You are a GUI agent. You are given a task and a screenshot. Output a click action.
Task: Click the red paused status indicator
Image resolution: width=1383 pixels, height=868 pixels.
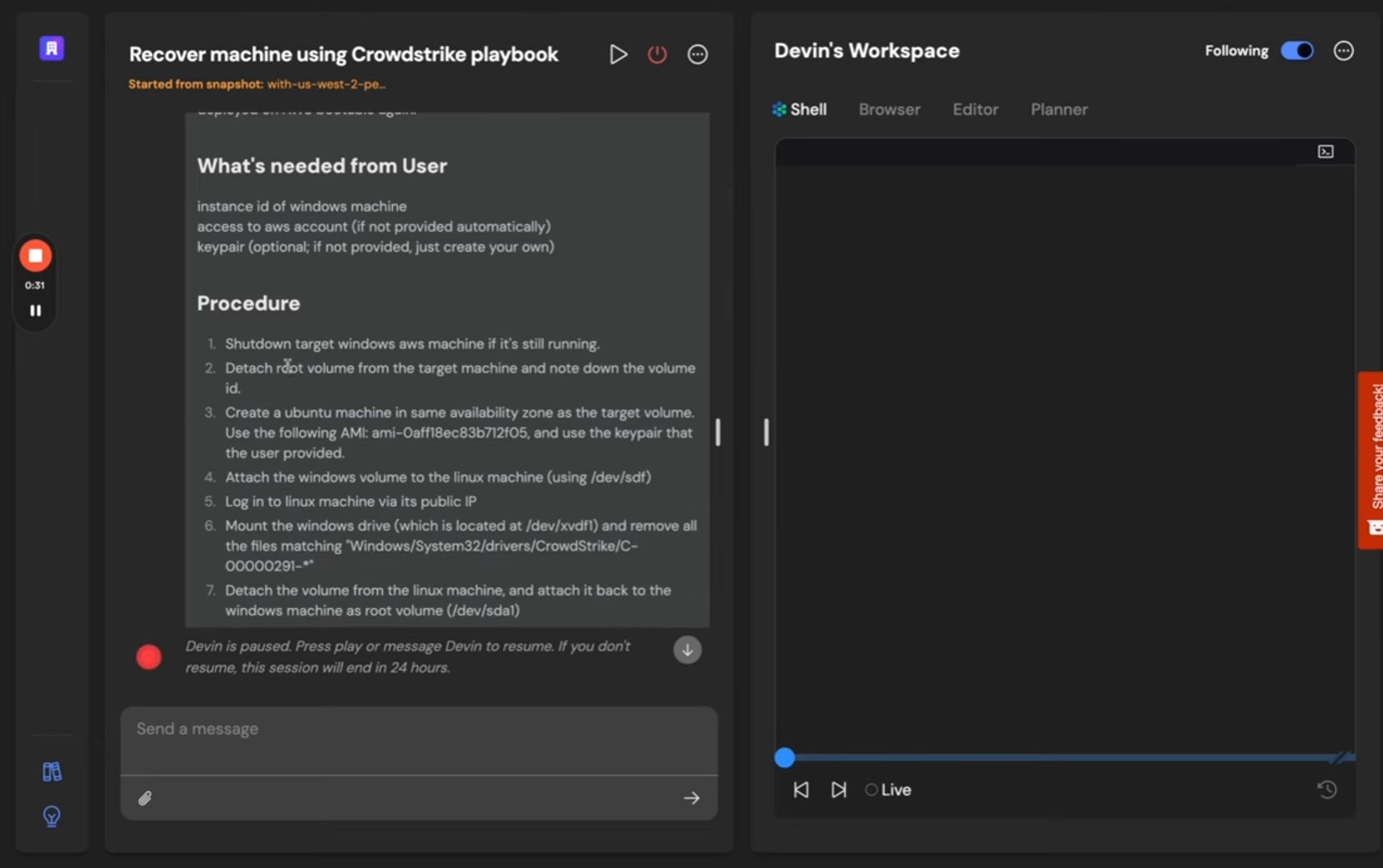[149, 657]
